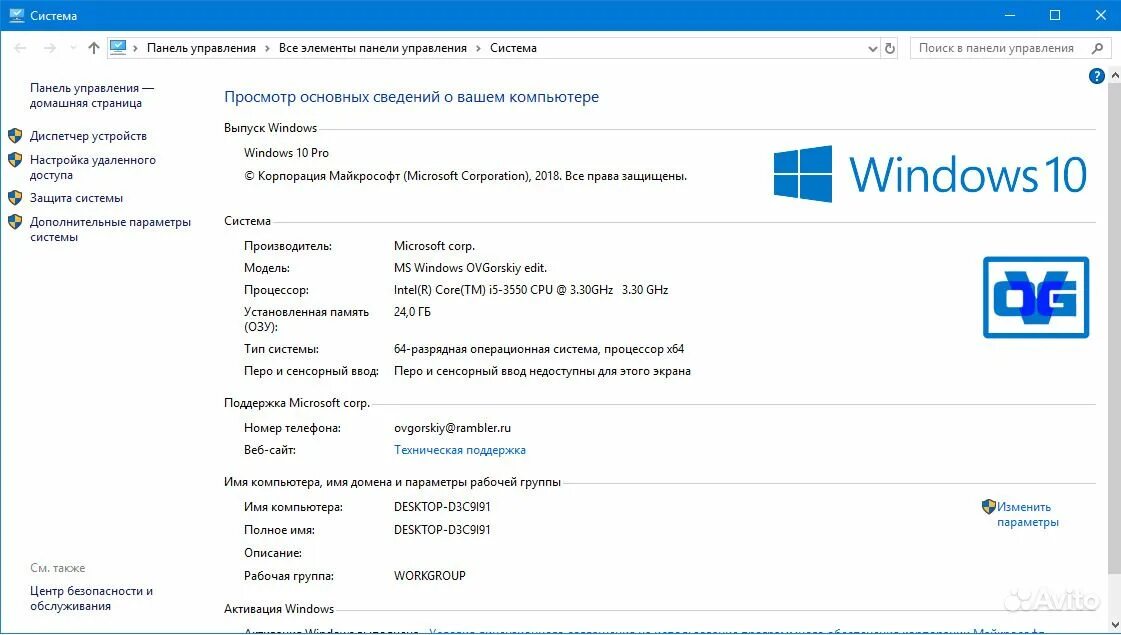Click 64-разрядная операционная система text
The height and width of the screenshot is (635, 1121).
[x=539, y=349]
